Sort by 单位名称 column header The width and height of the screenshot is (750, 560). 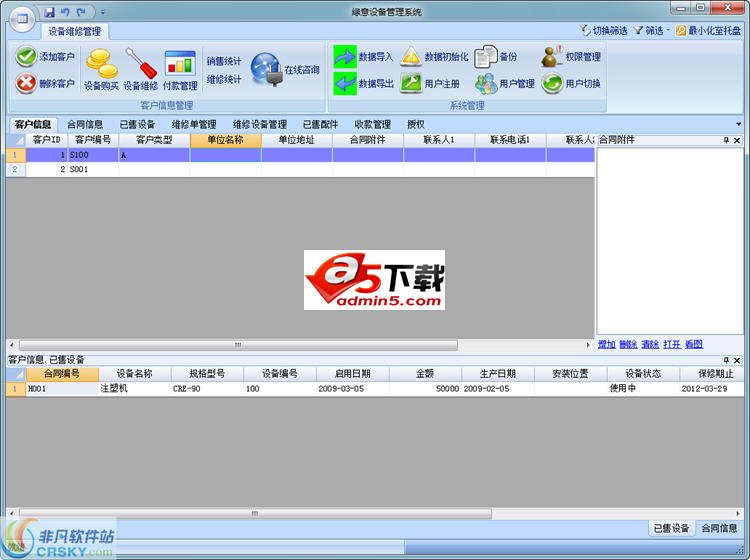point(226,140)
